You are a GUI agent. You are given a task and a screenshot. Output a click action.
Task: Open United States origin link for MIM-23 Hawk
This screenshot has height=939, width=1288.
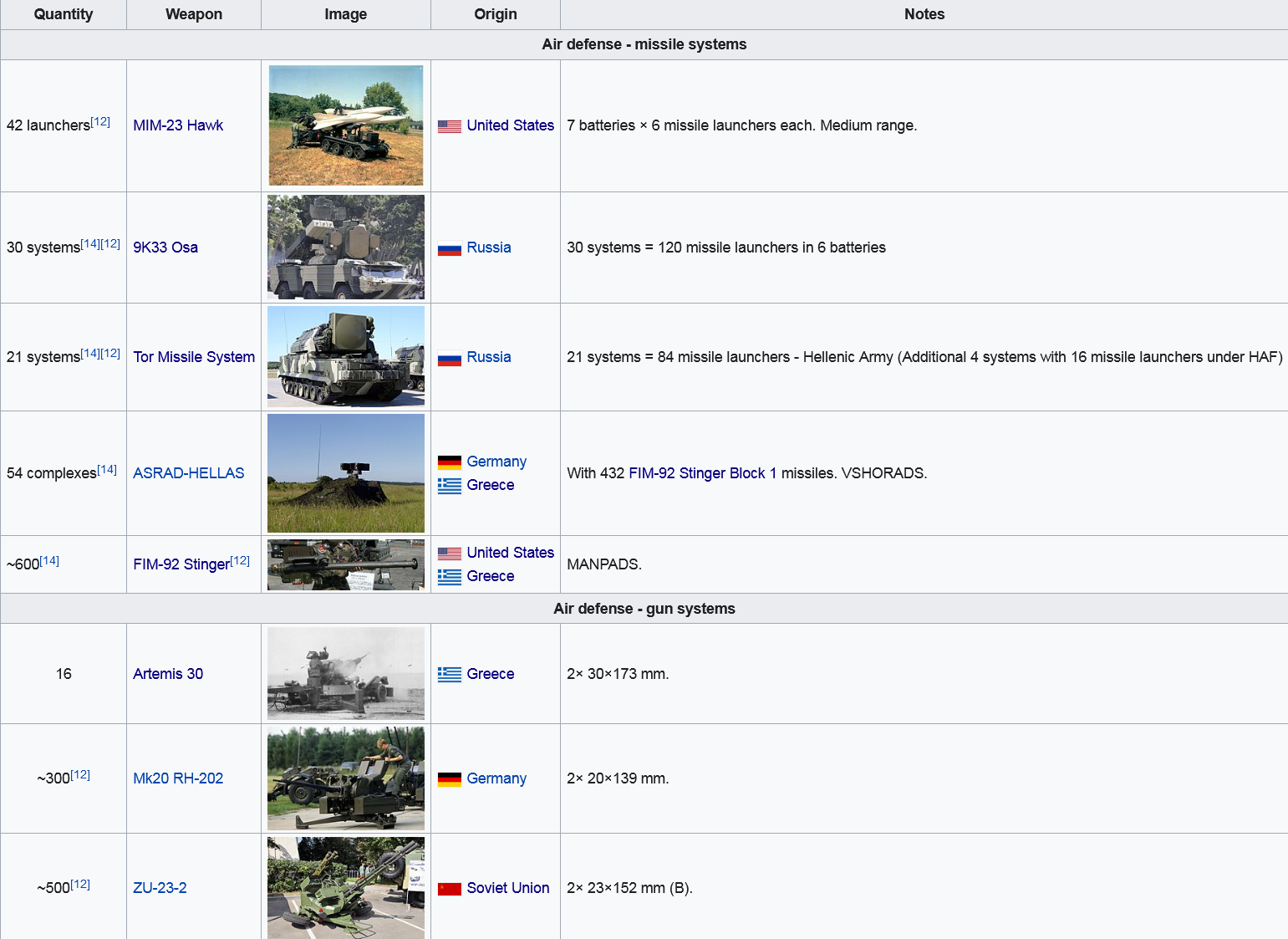[x=511, y=125]
